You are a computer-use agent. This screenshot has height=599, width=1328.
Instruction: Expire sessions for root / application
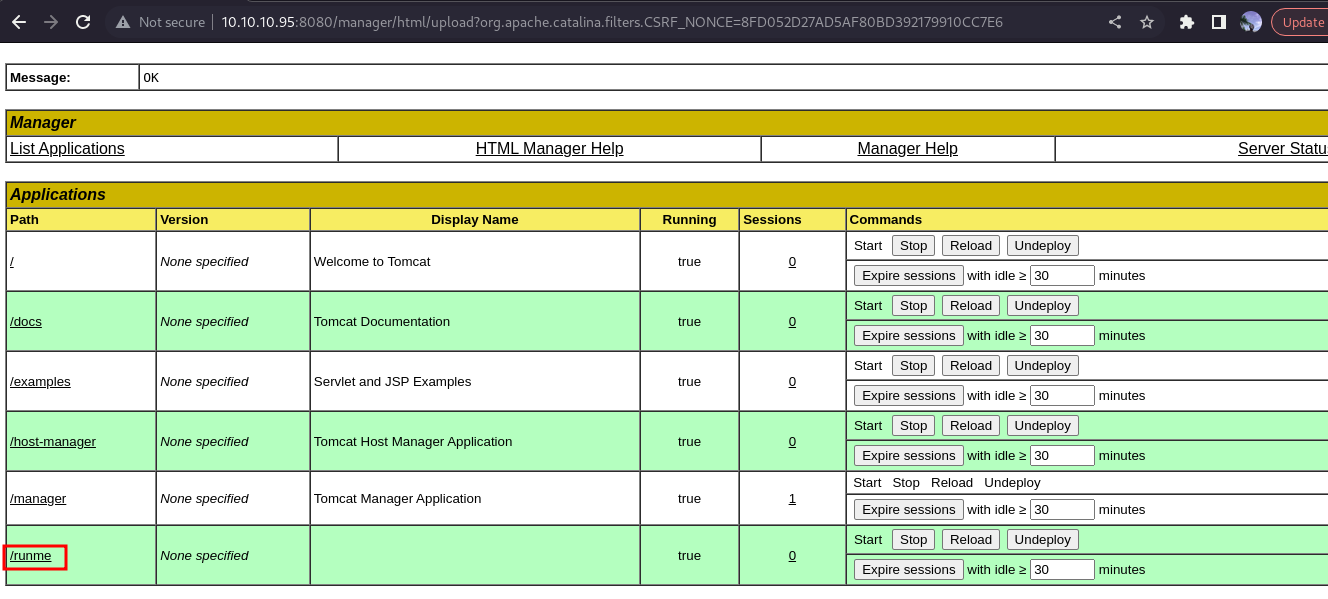click(x=909, y=276)
